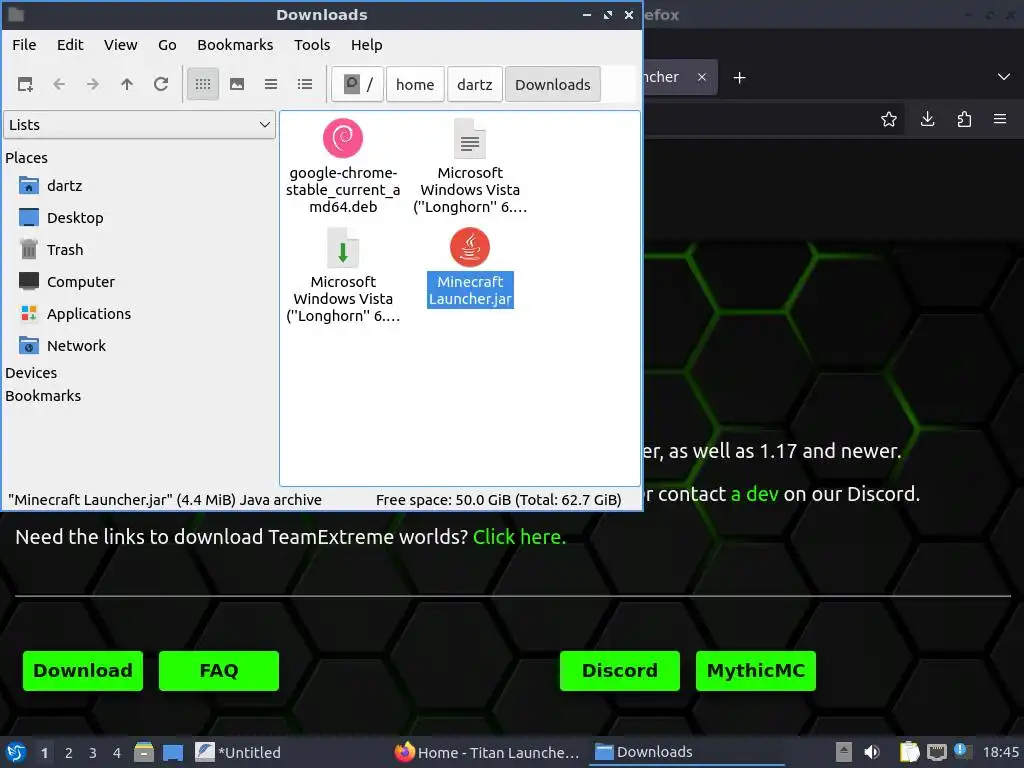Launch file manager from taskbar quick launch

click(x=144, y=752)
